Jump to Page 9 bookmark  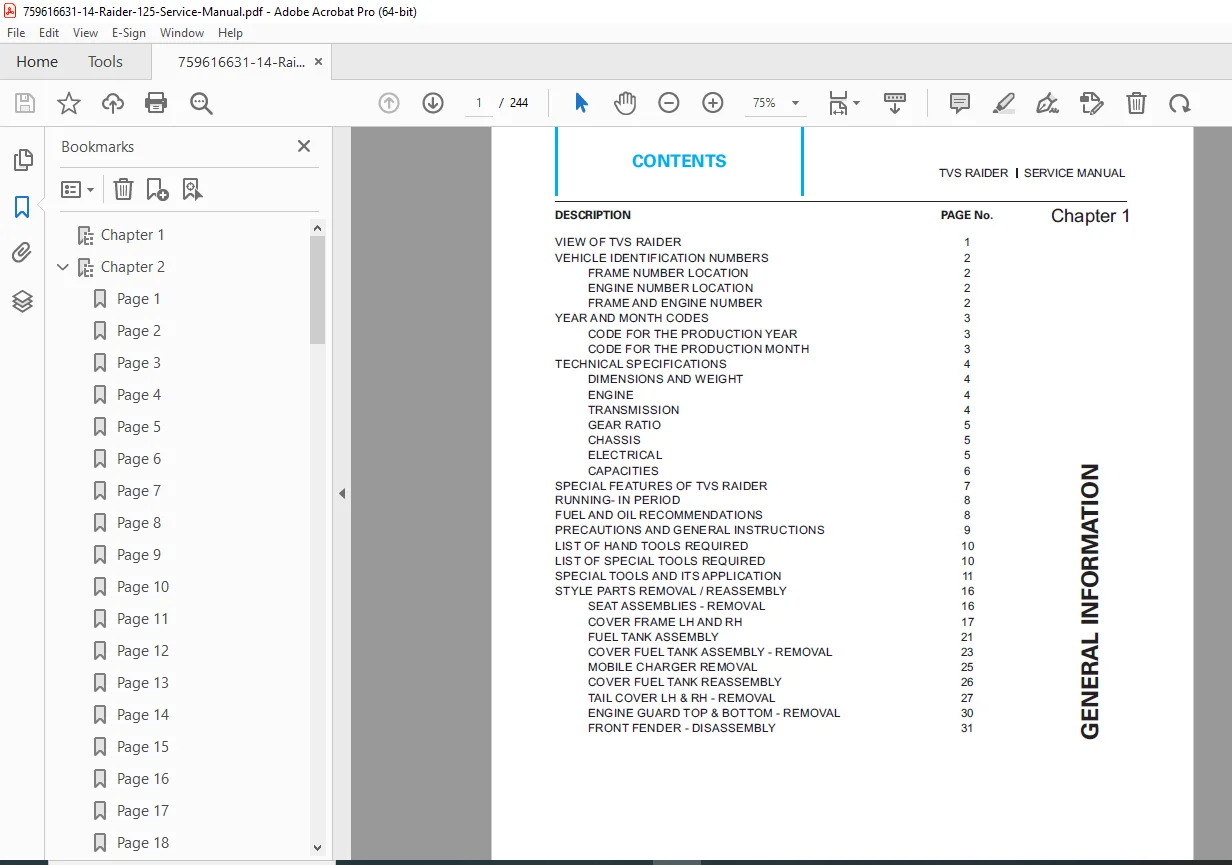[x=139, y=555]
